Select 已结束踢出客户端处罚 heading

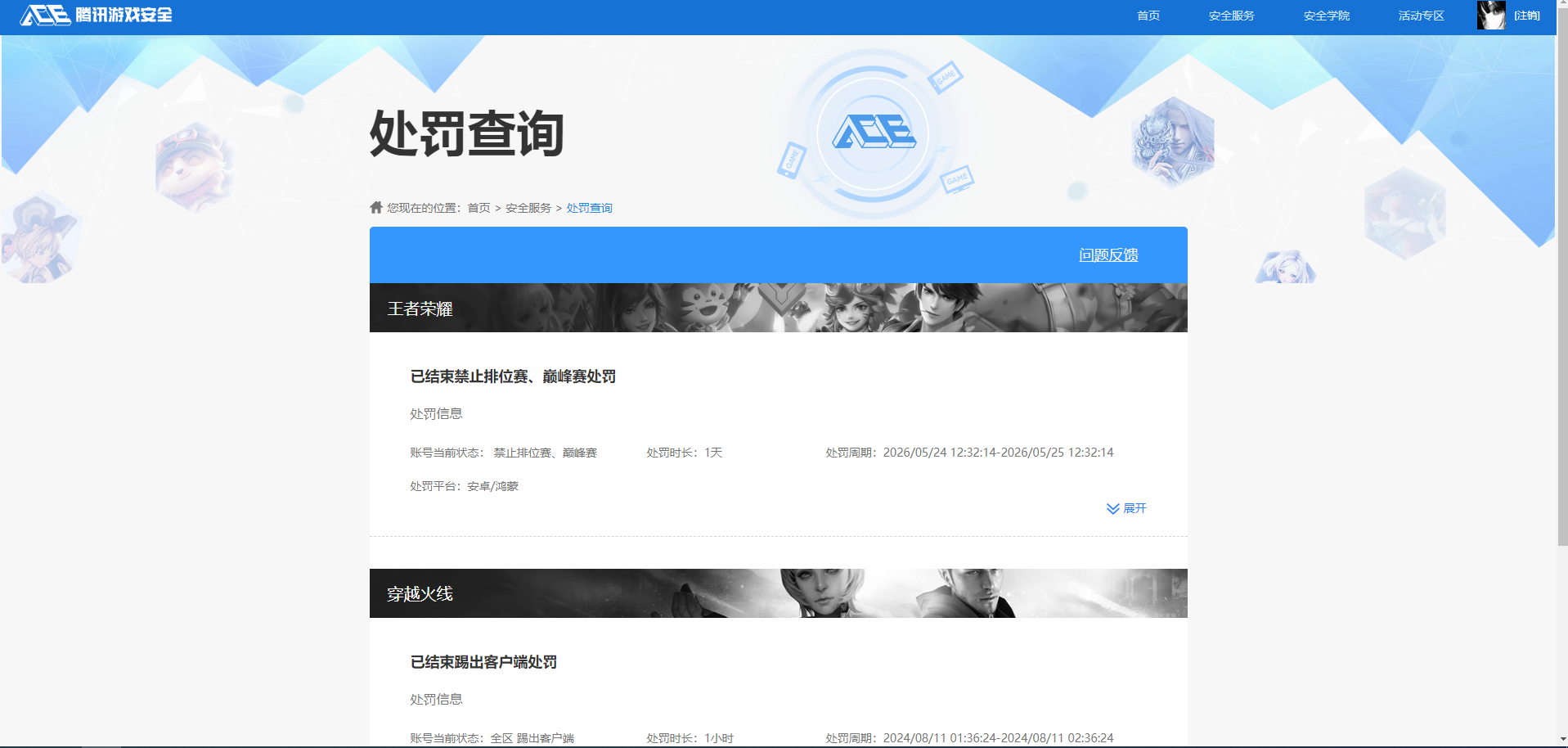483,662
